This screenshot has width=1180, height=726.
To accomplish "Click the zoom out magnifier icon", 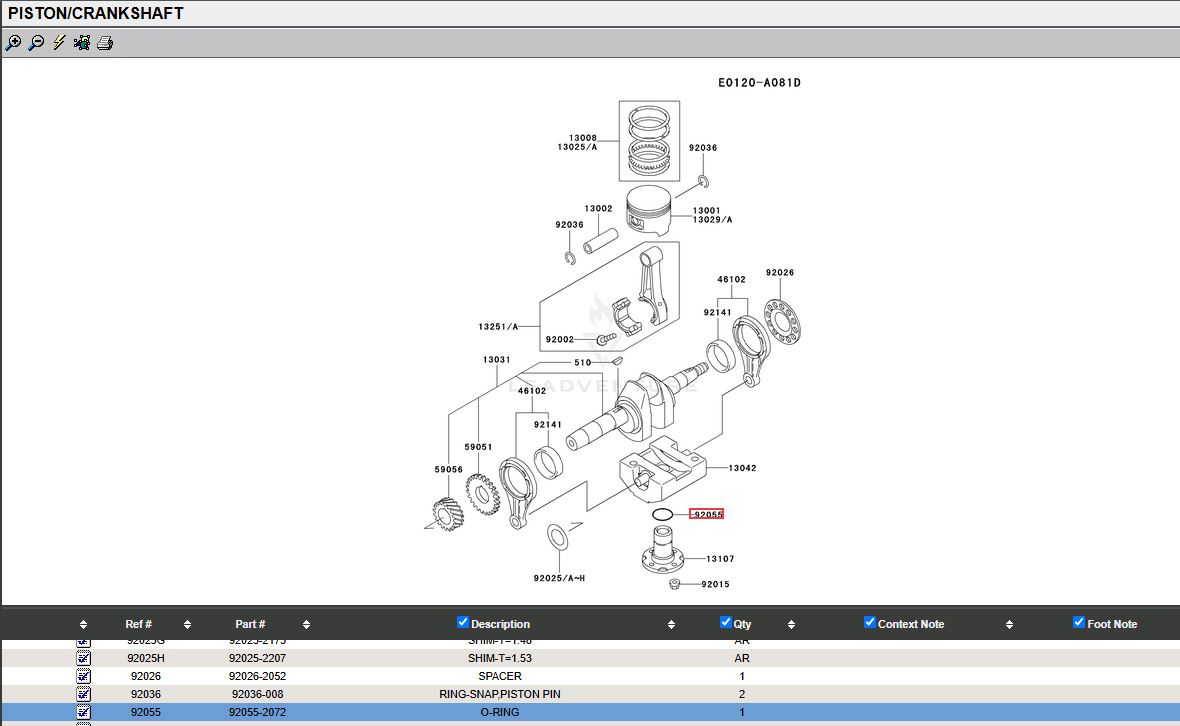I will click(x=36, y=43).
